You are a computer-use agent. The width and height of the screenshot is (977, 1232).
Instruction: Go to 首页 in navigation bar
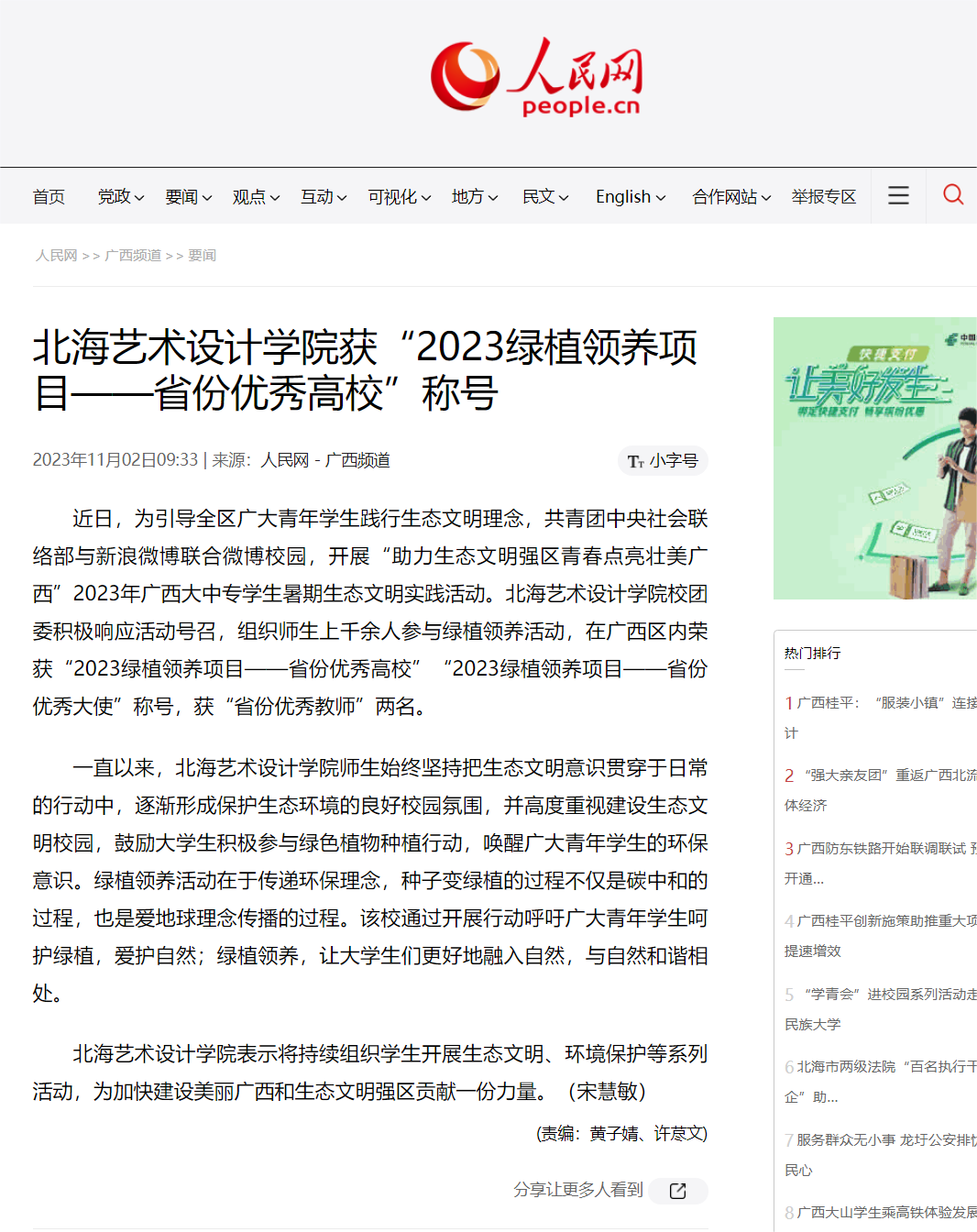(x=49, y=197)
